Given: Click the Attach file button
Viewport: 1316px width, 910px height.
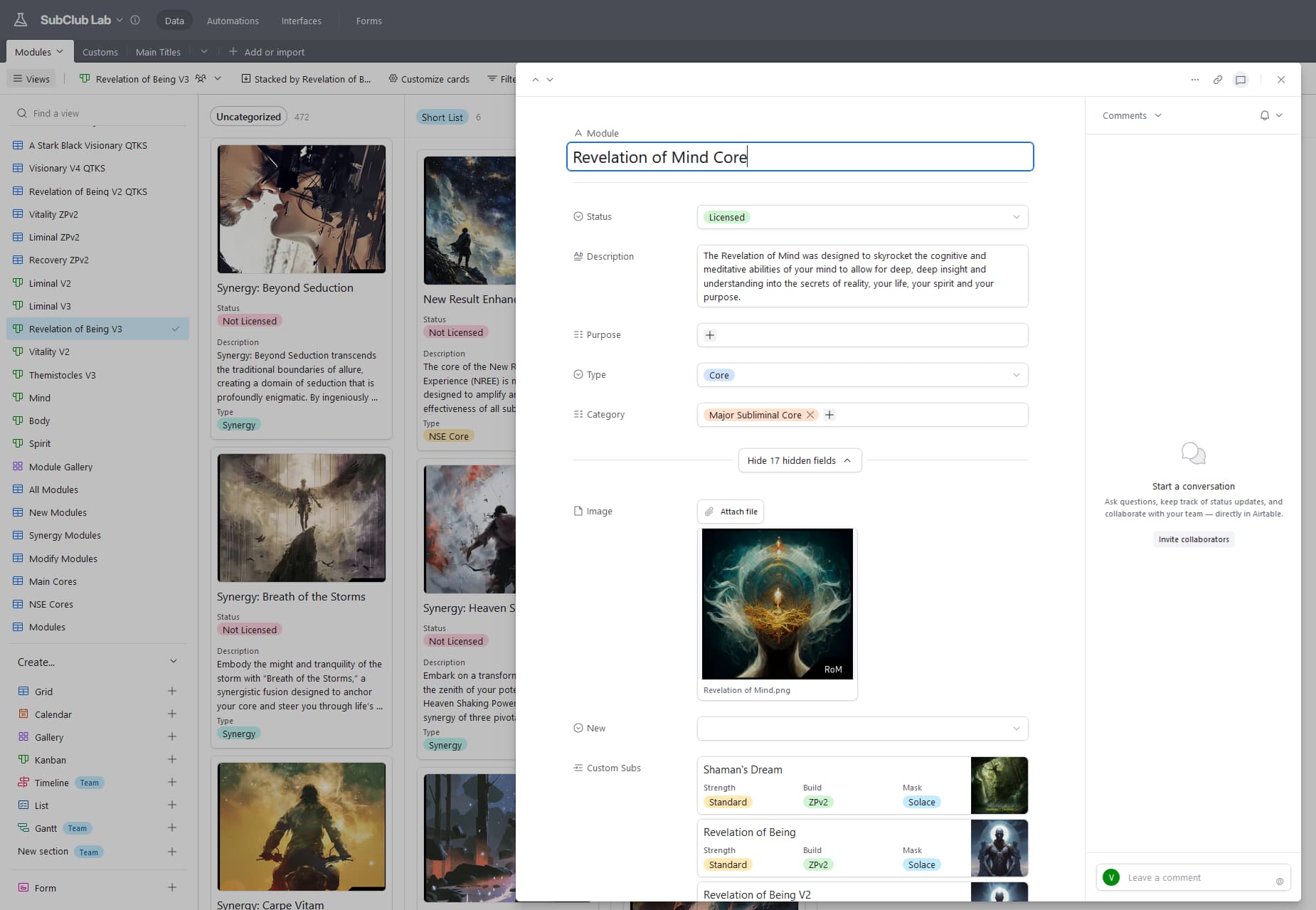Looking at the screenshot, I should [731, 512].
